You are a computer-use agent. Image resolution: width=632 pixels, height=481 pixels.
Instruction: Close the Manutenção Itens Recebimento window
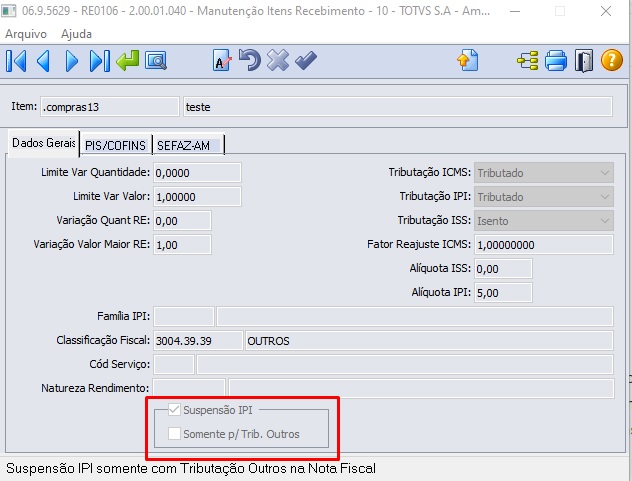pyautogui.click(x=606, y=11)
